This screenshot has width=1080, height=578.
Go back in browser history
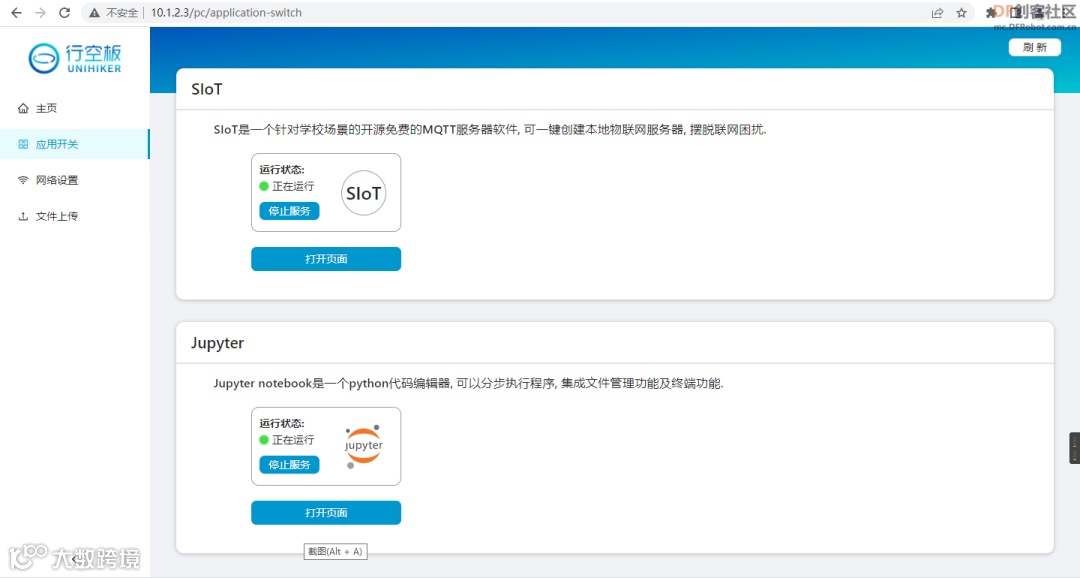tap(17, 12)
